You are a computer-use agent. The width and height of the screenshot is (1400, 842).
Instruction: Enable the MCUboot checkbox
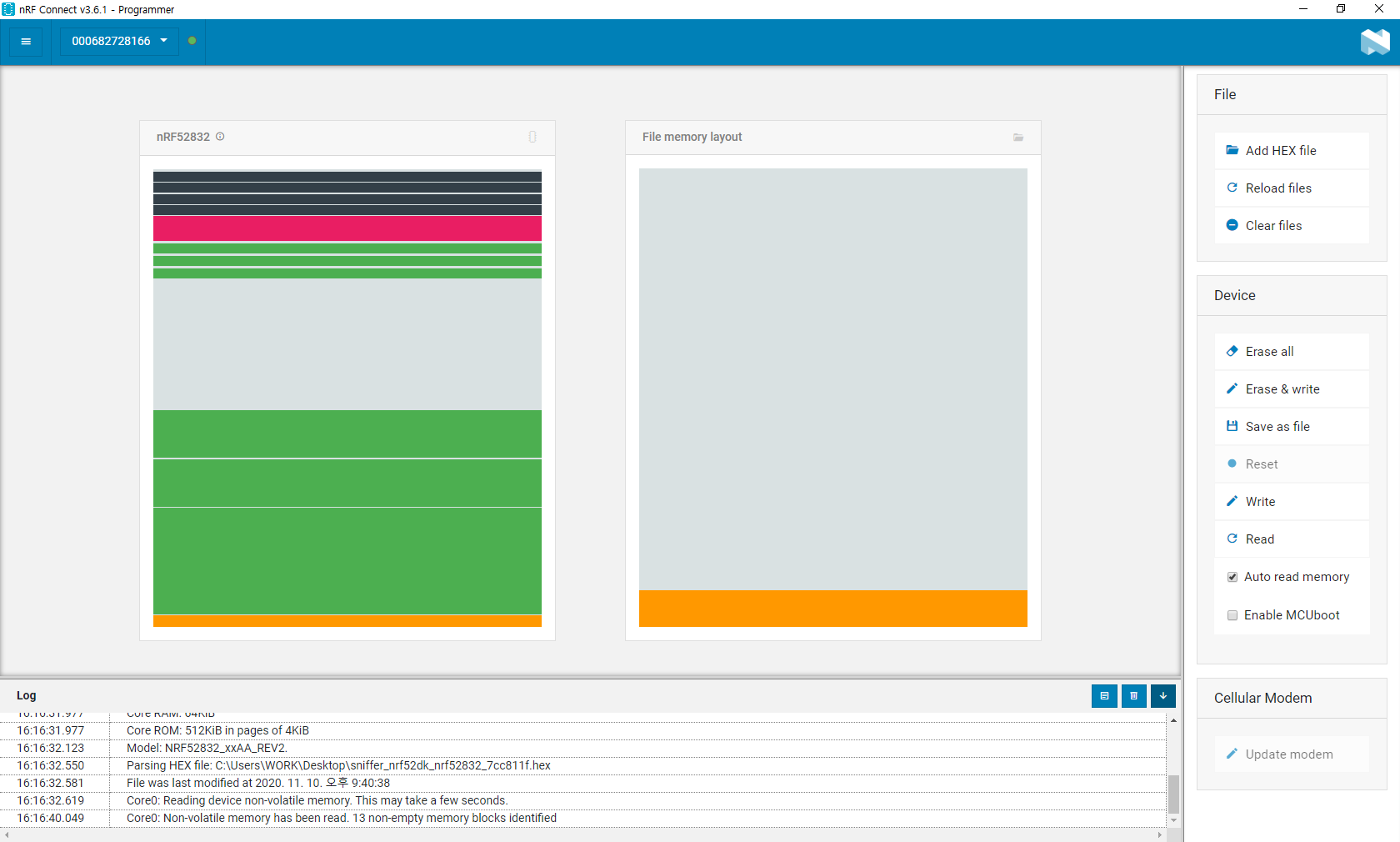pyautogui.click(x=1232, y=615)
